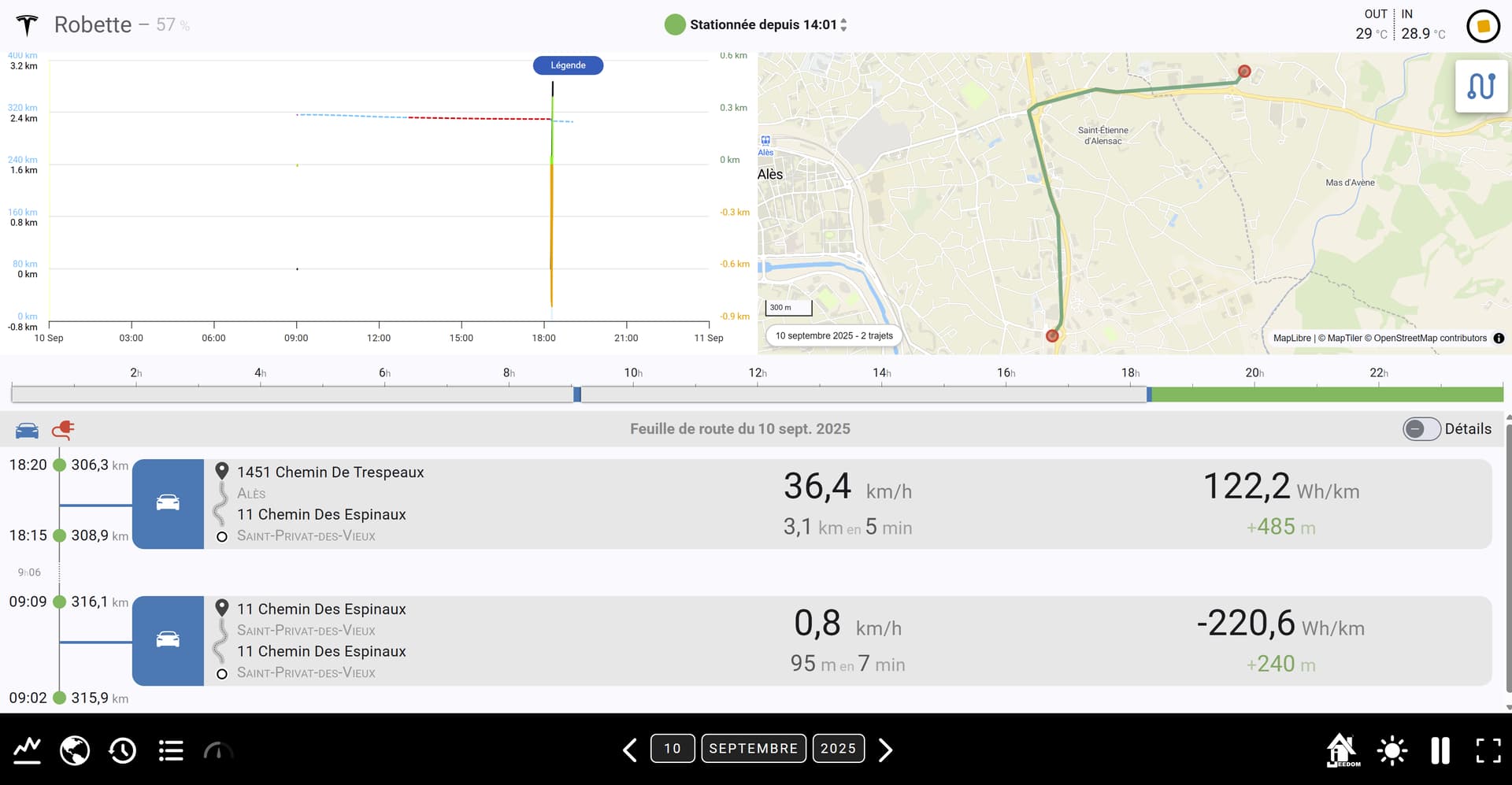Viewport: 1512px width, 785px height.
Task: Toggle the car trips filter
Action: (27, 430)
